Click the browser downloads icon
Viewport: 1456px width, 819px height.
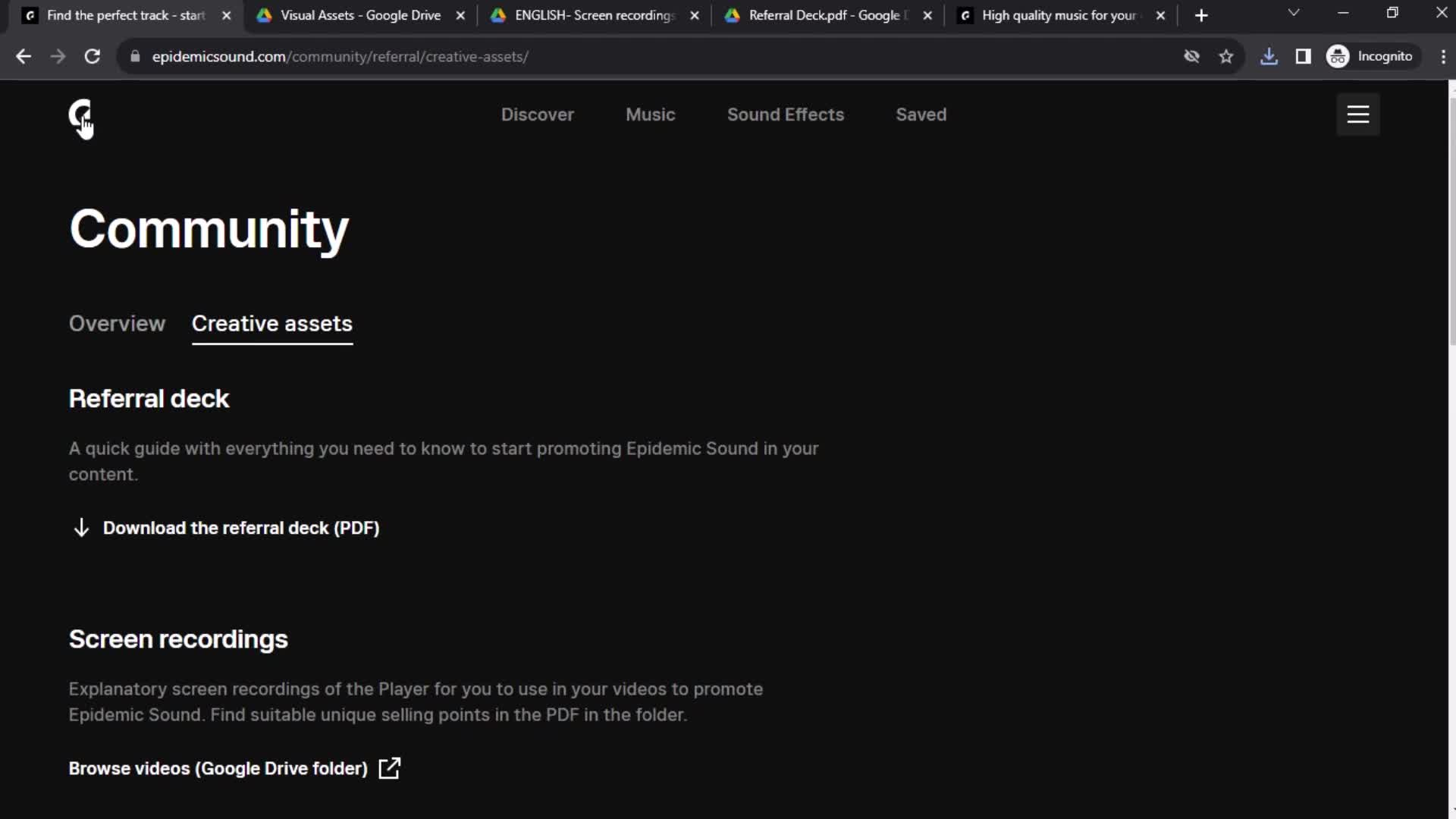tap(1268, 56)
